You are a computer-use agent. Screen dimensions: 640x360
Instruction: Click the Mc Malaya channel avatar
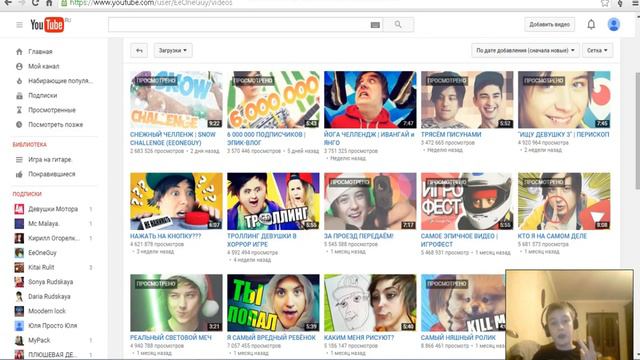19,224
